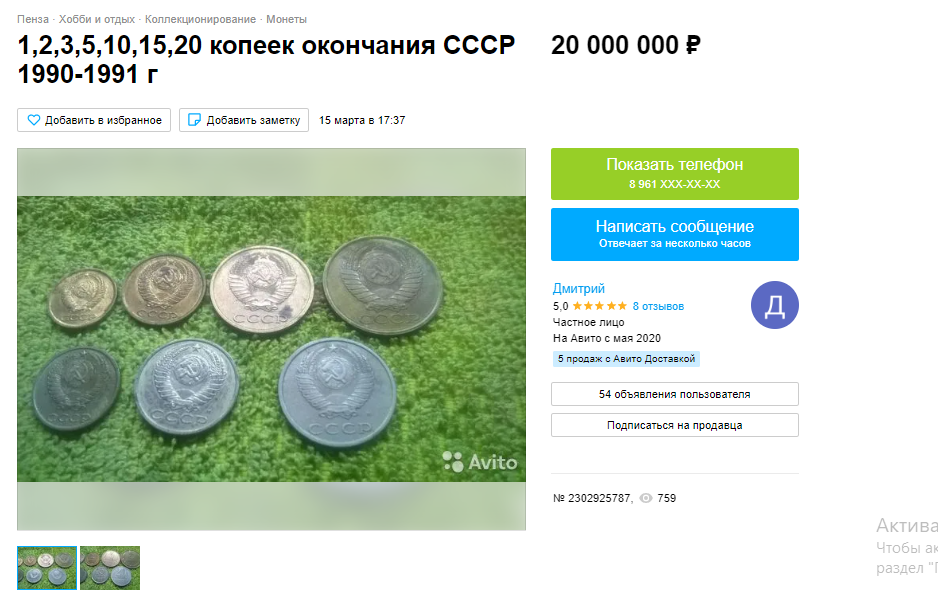Open the Хобби и отдых breadcrumb
The width and height of the screenshot is (938, 595).
97,19
